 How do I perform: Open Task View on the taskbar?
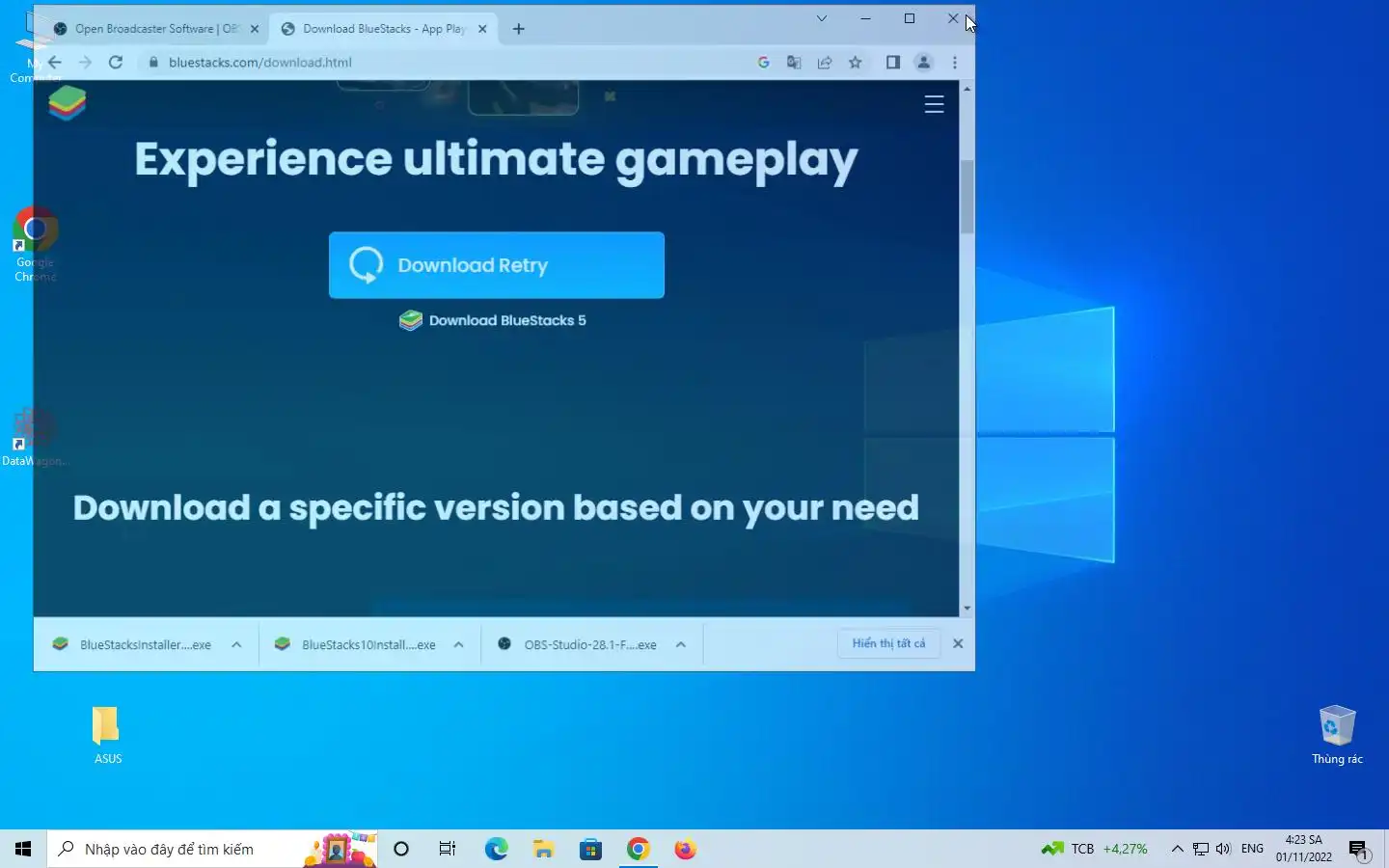(x=448, y=849)
